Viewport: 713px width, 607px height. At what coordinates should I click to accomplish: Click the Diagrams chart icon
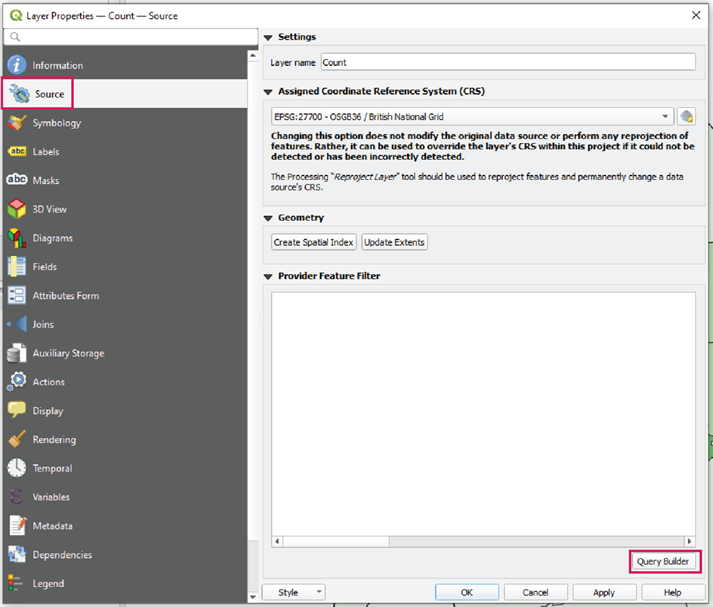(x=17, y=238)
